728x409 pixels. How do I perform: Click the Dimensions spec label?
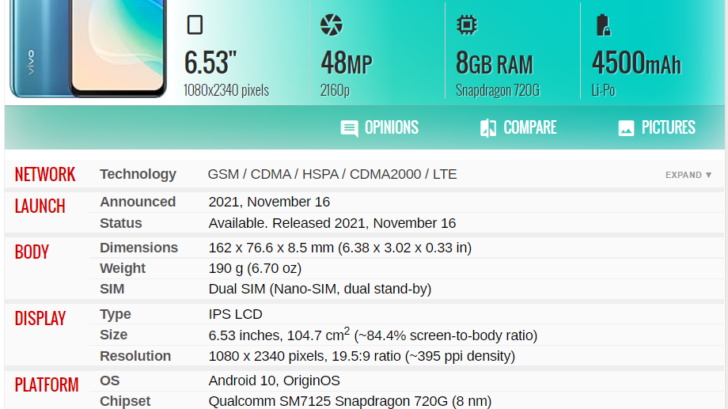139,247
